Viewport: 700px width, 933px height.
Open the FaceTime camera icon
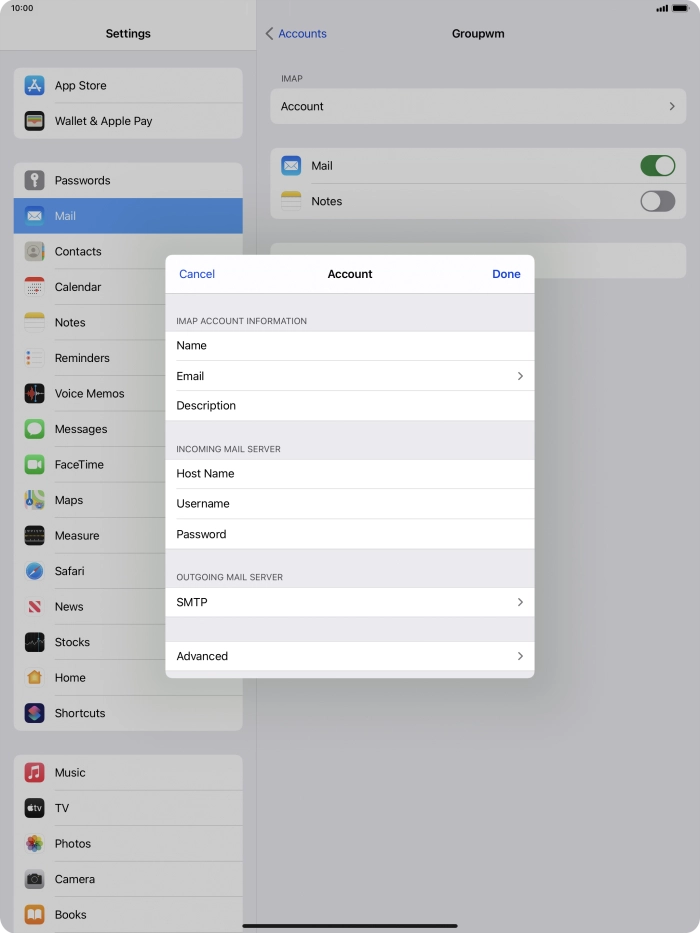coord(35,465)
